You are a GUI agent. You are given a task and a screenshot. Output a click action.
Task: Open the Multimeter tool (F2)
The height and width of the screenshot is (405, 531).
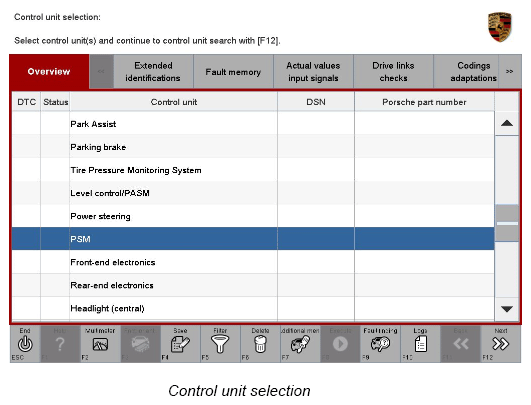[100, 344]
